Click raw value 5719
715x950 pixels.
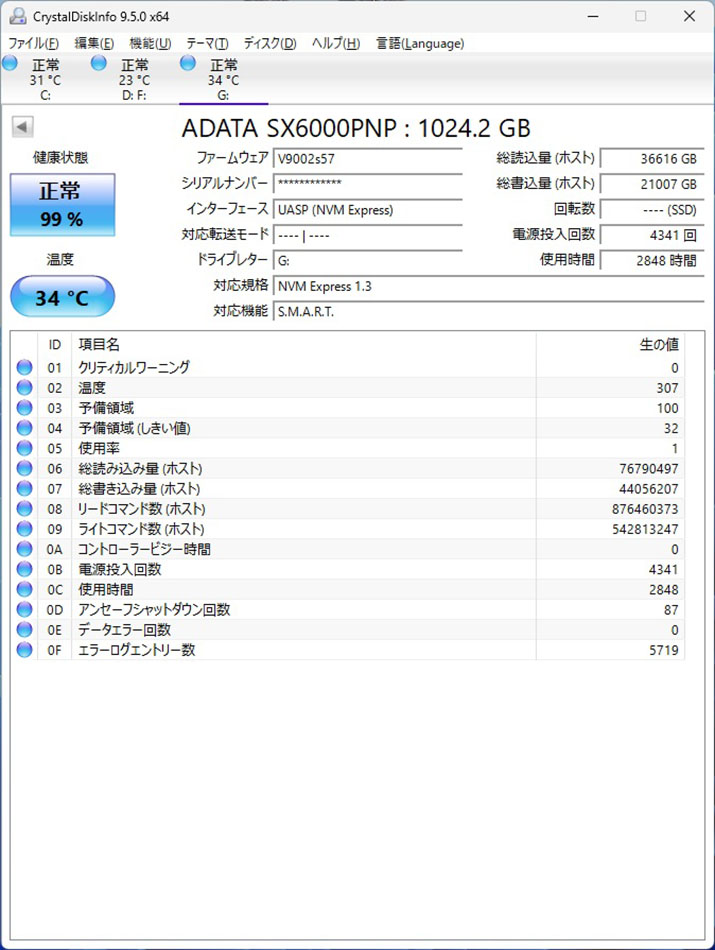tap(663, 650)
